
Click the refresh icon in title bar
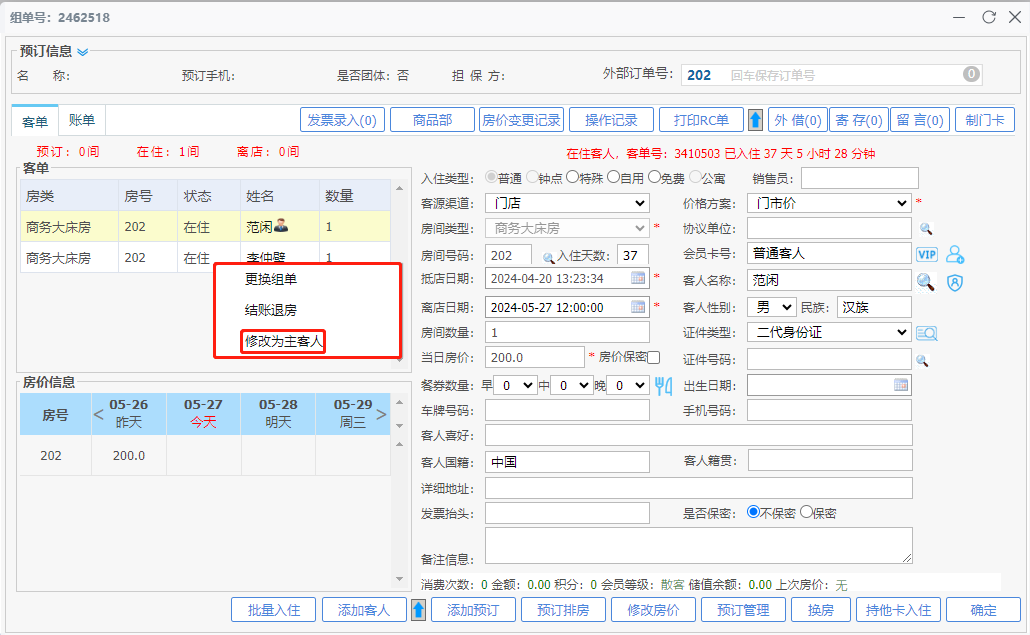click(989, 17)
